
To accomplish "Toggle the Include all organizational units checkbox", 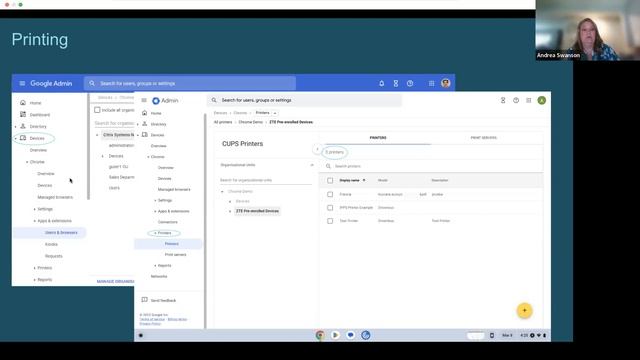I will click(97, 110).
